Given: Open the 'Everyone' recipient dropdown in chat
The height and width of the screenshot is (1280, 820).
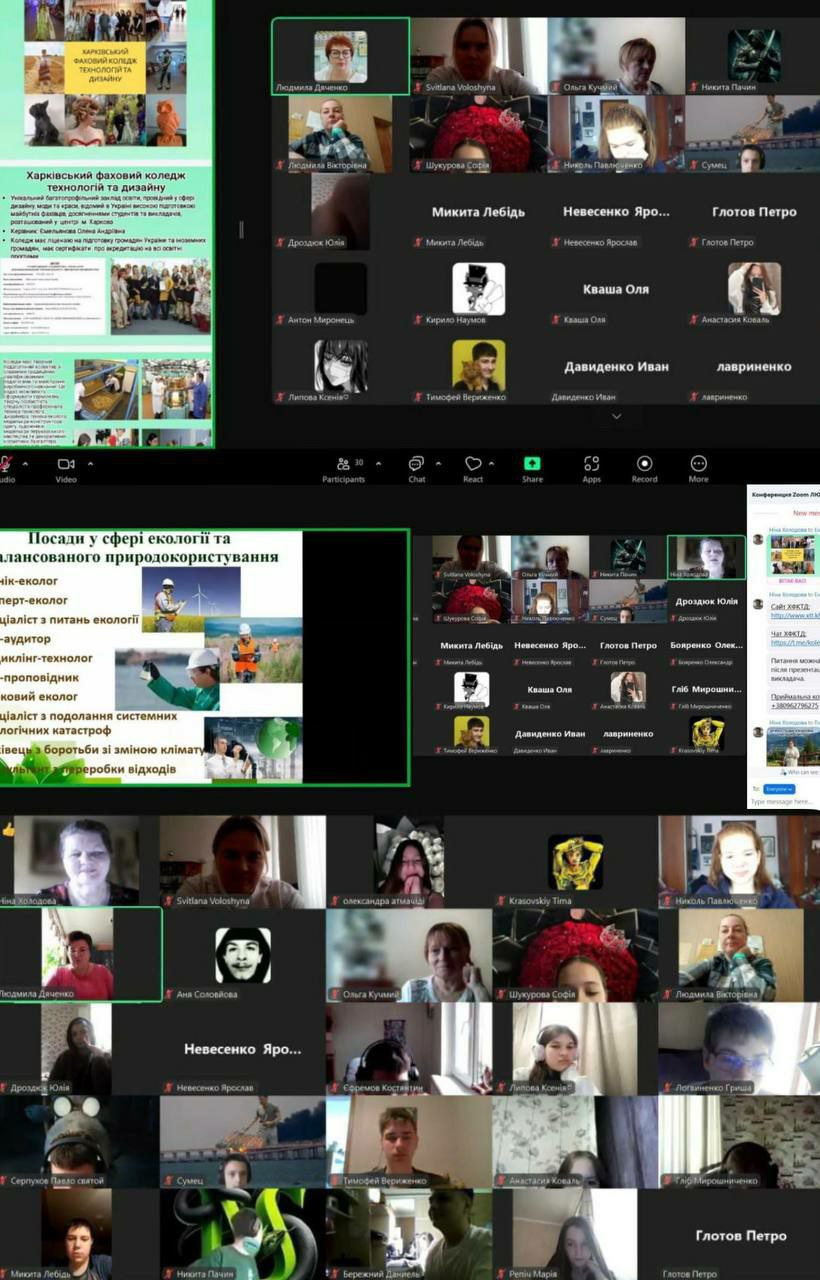Looking at the screenshot, I should (x=779, y=789).
